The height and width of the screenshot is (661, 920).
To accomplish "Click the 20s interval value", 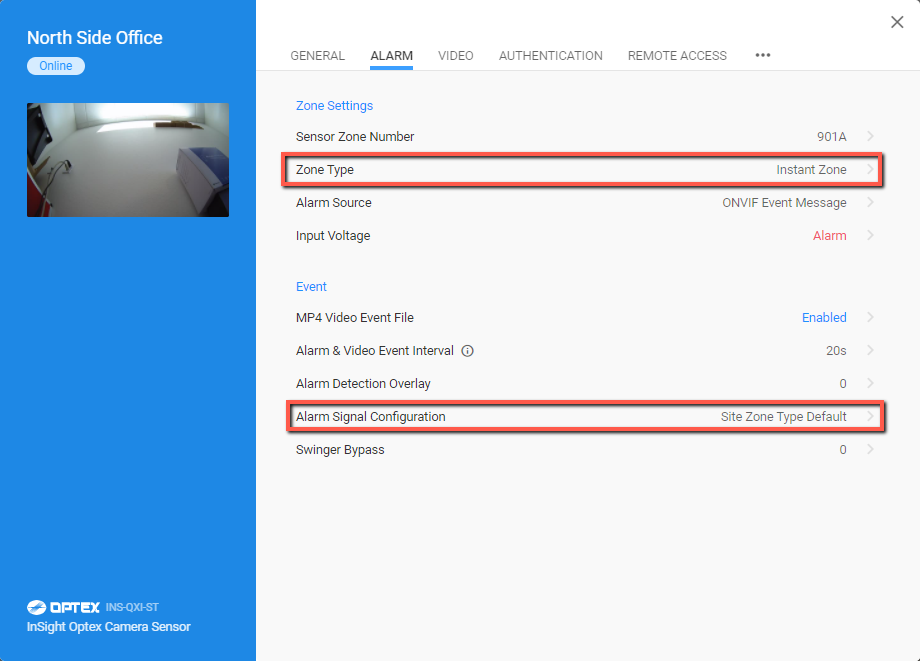I will (x=836, y=351).
